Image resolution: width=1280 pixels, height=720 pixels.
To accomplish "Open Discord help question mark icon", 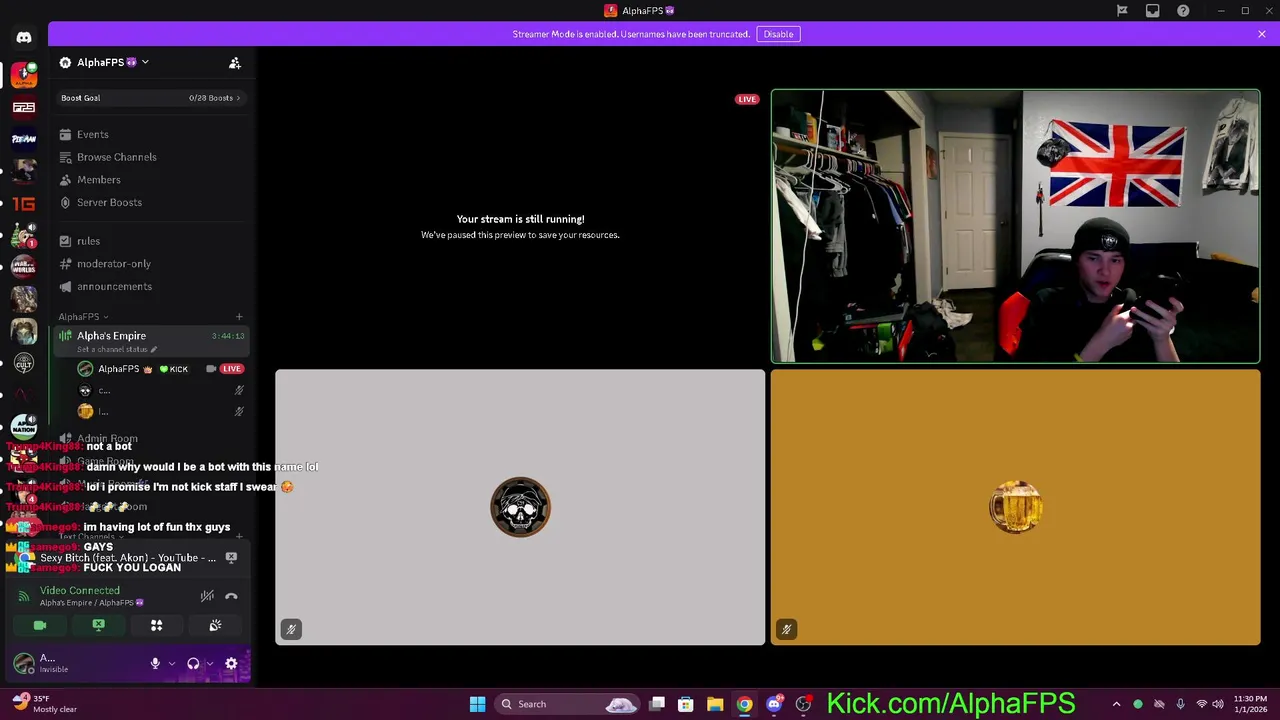I will [x=1184, y=11].
